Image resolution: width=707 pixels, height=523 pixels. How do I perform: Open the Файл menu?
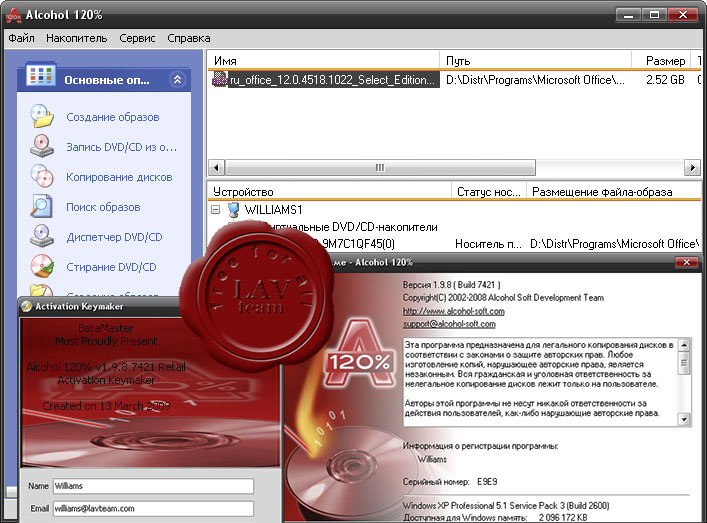pyautogui.click(x=21, y=38)
